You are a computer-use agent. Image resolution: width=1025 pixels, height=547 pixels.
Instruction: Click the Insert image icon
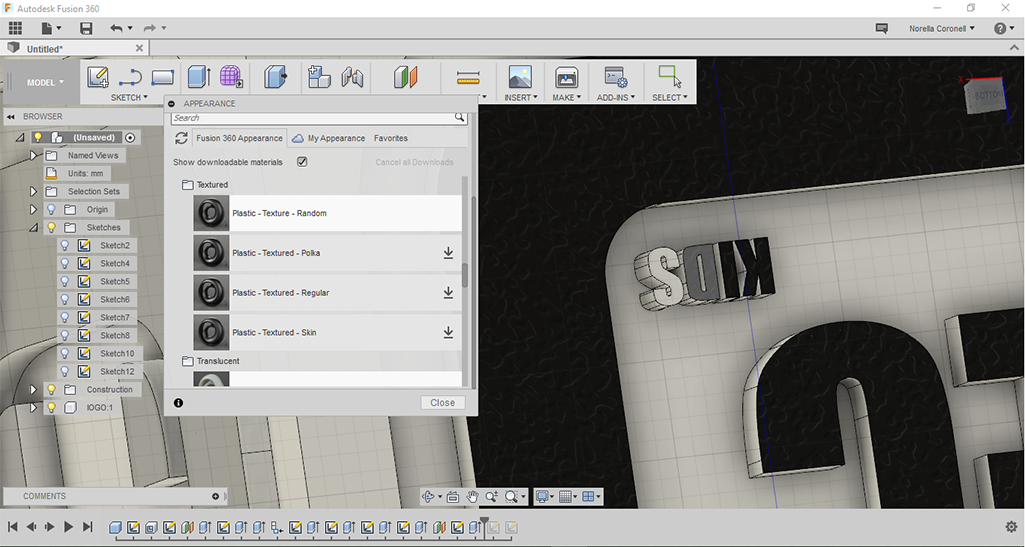pyautogui.click(x=520, y=77)
